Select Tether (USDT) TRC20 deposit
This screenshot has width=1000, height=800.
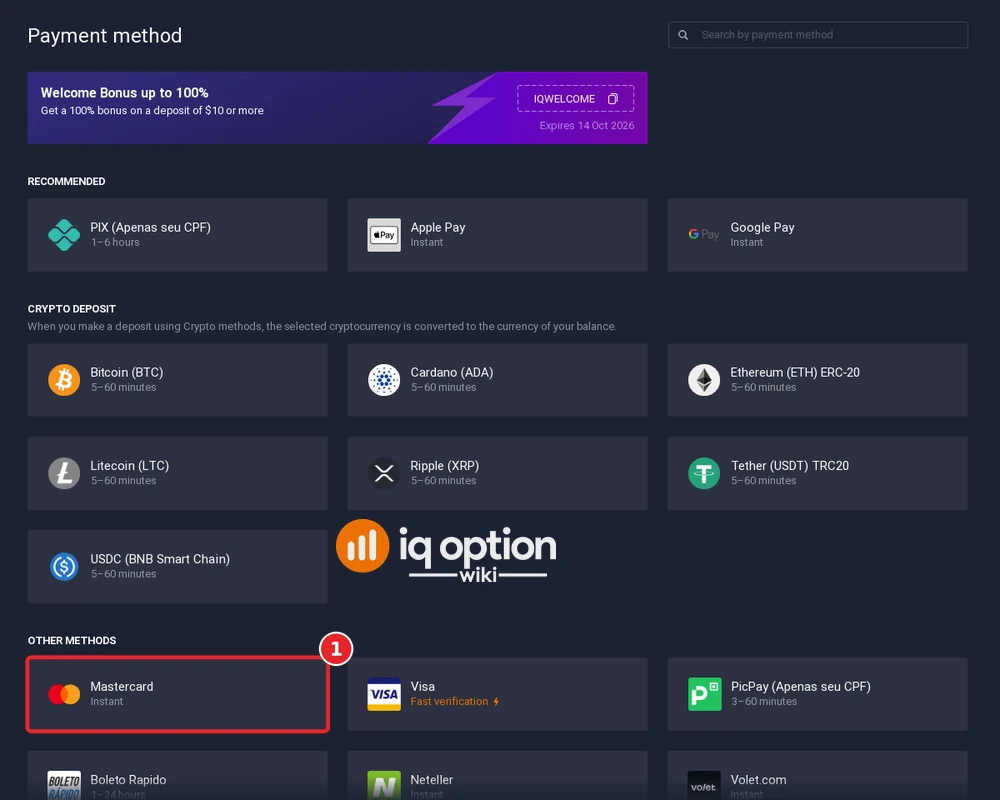tap(818, 473)
